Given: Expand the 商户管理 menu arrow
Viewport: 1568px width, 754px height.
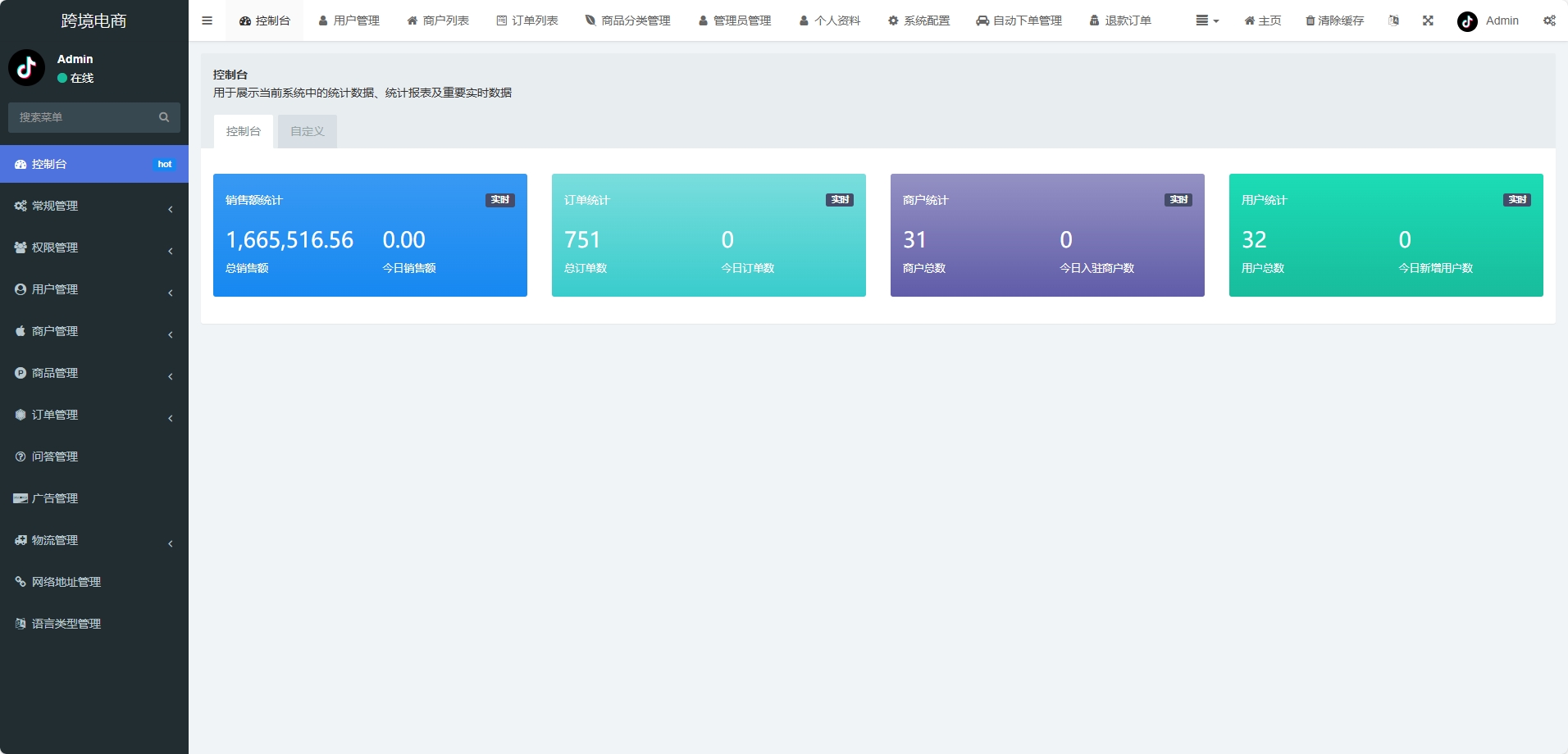Looking at the screenshot, I should click(171, 334).
